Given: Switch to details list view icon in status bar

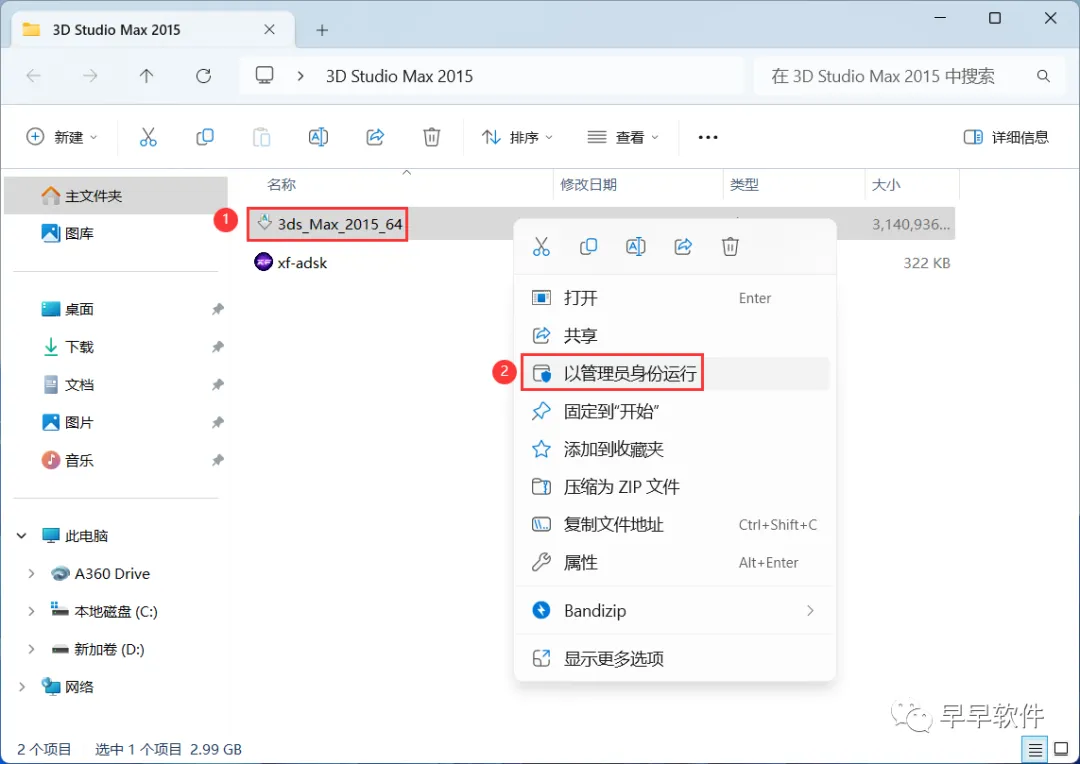Looking at the screenshot, I should click(1035, 749).
